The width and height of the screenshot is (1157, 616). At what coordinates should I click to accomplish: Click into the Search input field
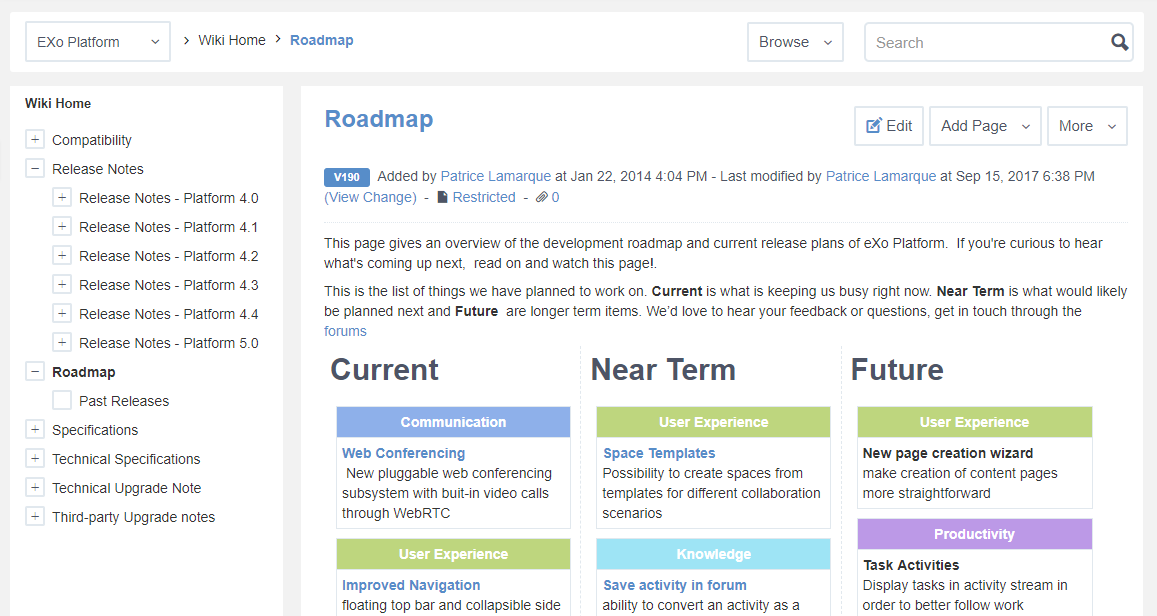985,43
